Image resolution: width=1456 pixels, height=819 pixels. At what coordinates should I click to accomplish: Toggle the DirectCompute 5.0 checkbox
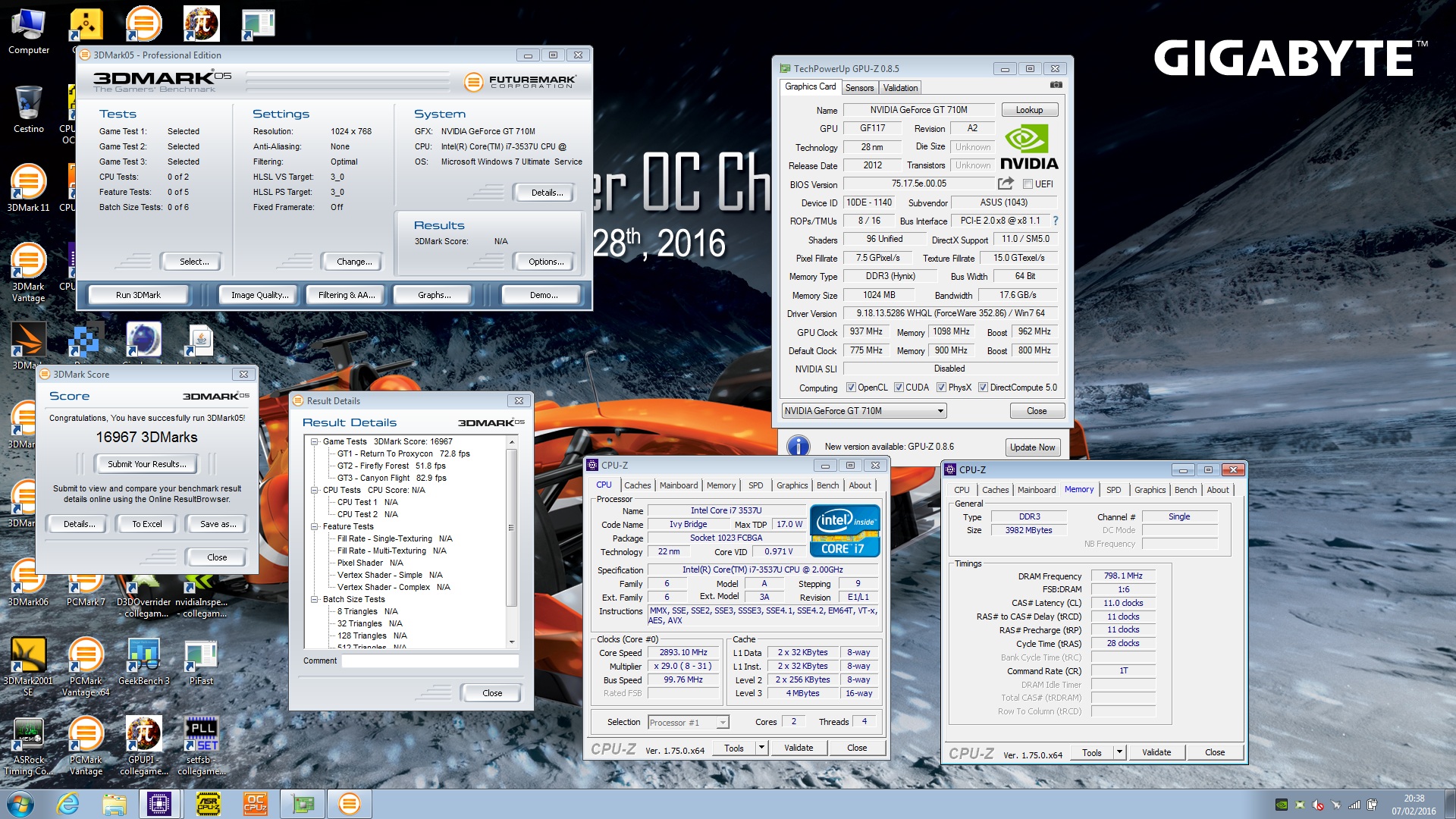(983, 388)
